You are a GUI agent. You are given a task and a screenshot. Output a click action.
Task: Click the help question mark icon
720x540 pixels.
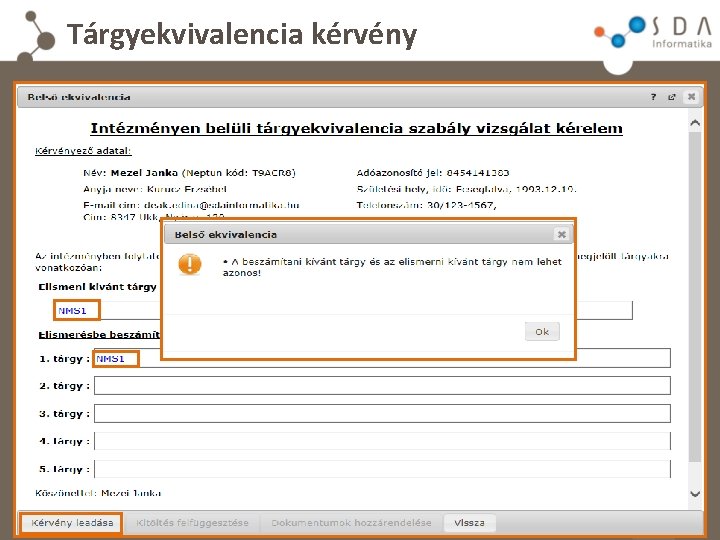coord(653,97)
